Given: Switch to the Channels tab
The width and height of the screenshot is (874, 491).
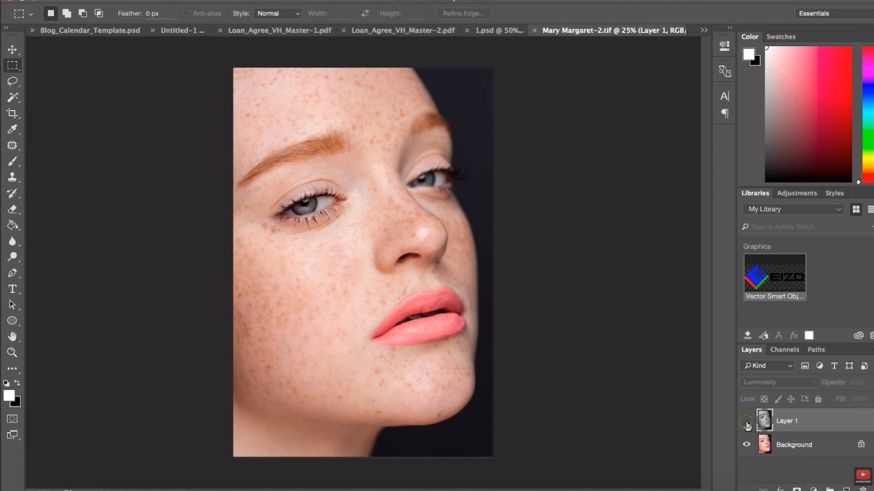Looking at the screenshot, I should (784, 350).
